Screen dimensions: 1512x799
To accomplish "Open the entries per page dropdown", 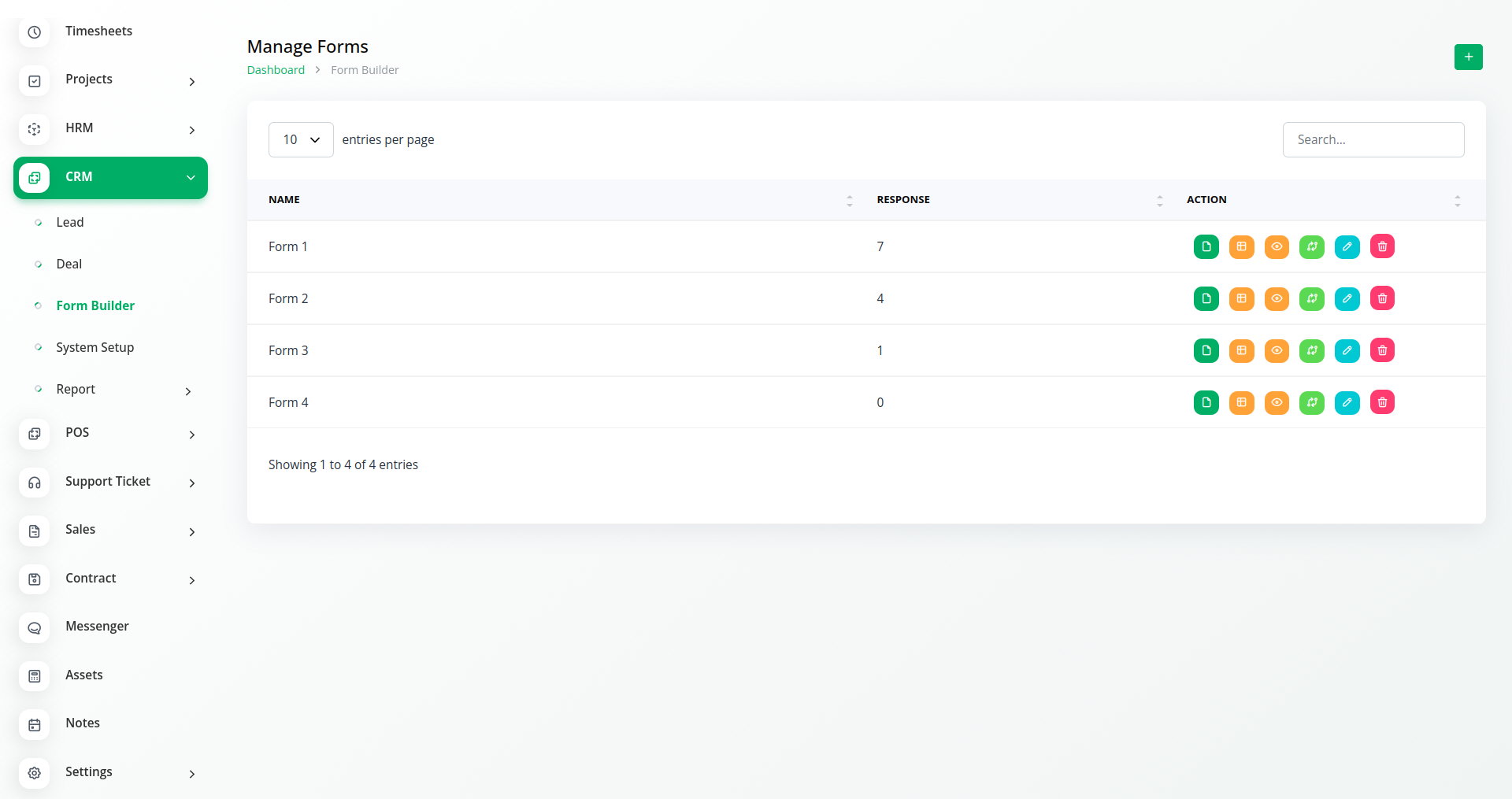I will [x=301, y=139].
